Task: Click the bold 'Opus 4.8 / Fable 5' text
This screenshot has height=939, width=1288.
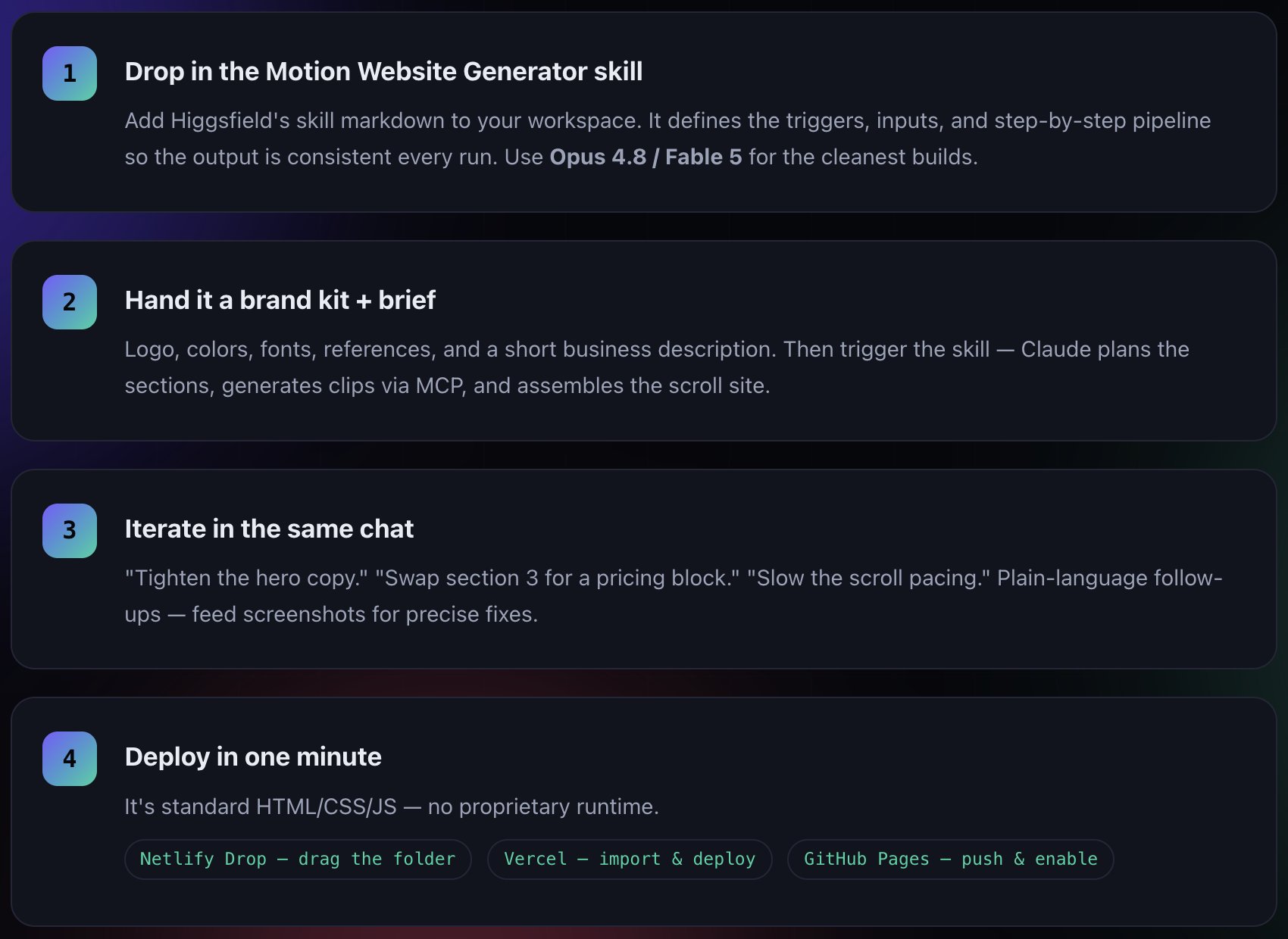Action: (646, 157)
